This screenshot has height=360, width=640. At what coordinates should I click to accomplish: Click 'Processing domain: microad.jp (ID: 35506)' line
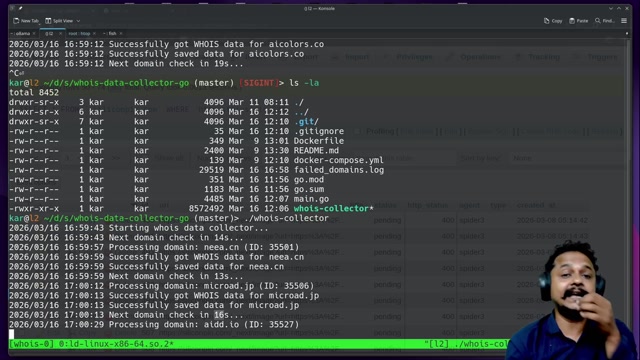[162, 286]
